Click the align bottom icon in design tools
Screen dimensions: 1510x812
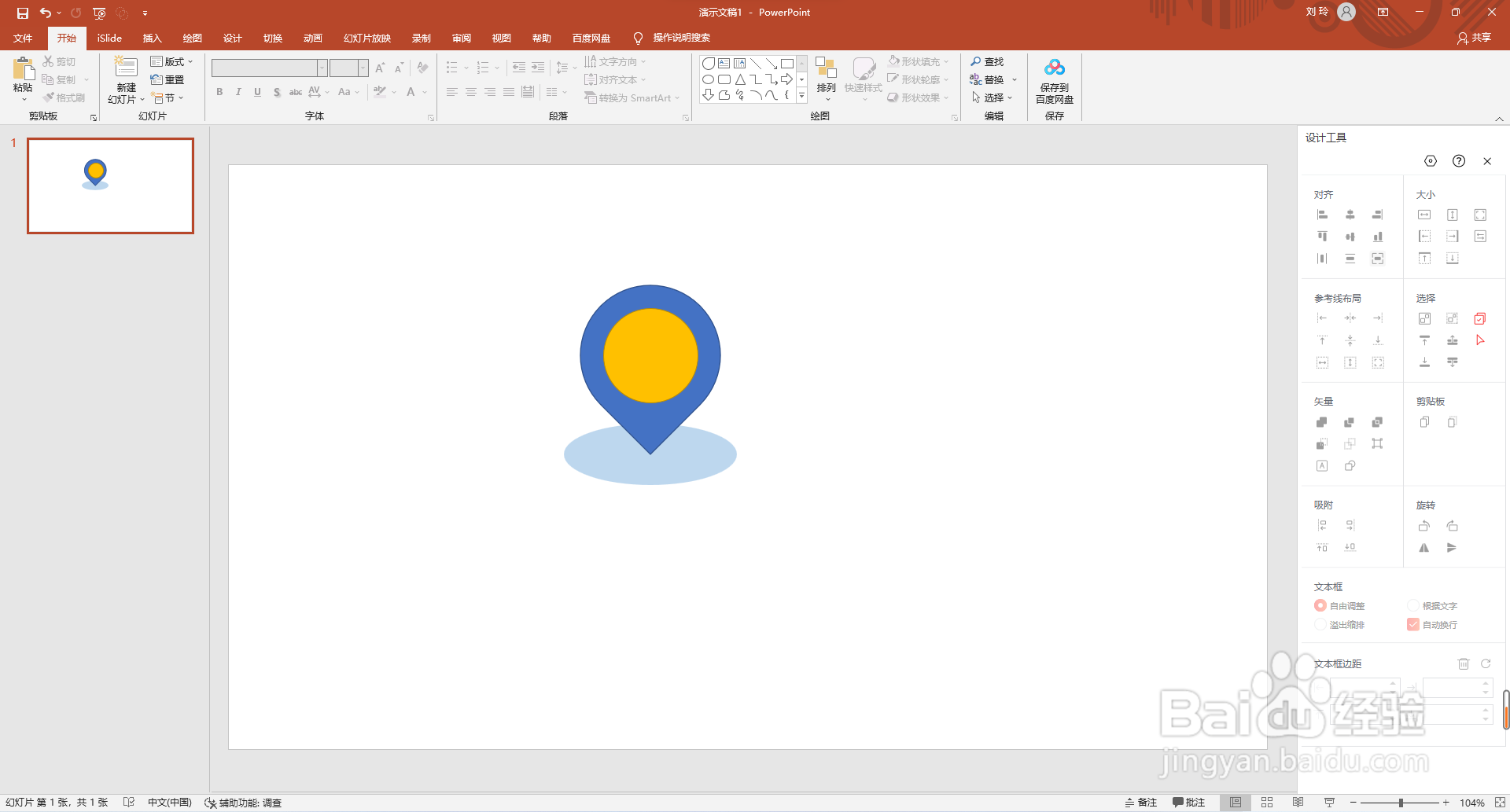tap(1377, 237)
